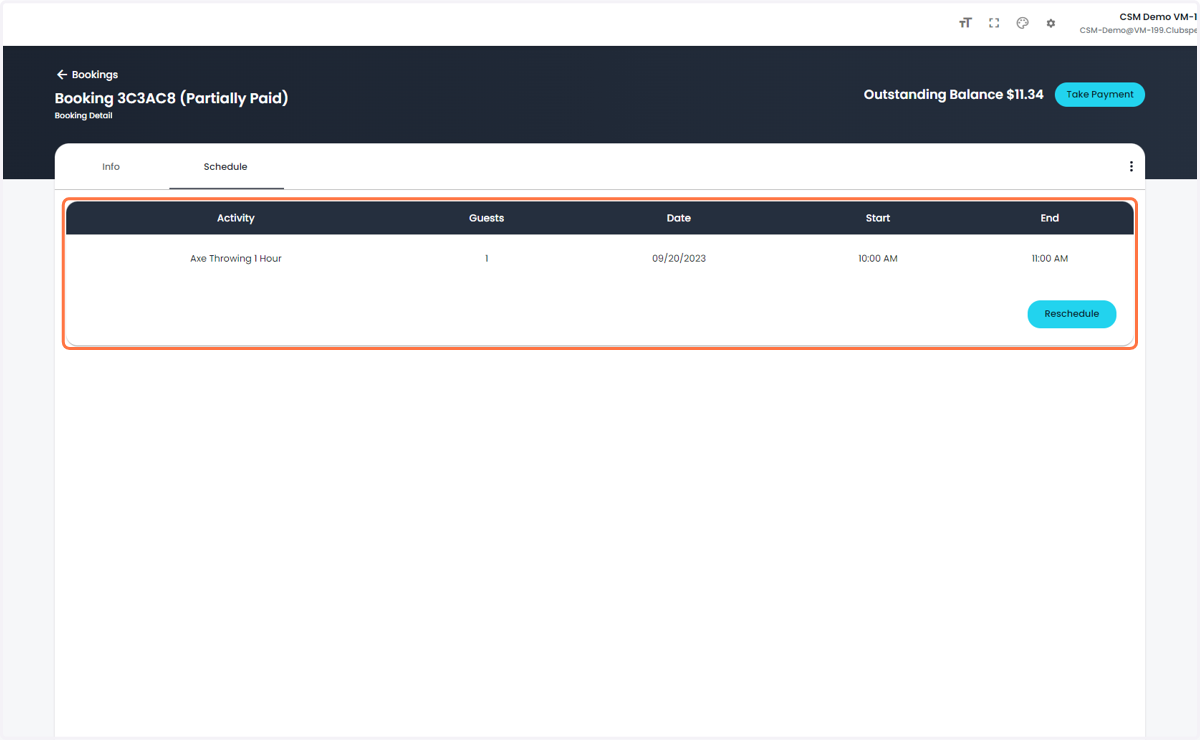Select the Axe Throwing 1 Hour cell
The height and width of the screenshot is (740, 1200).
point(236,259)
